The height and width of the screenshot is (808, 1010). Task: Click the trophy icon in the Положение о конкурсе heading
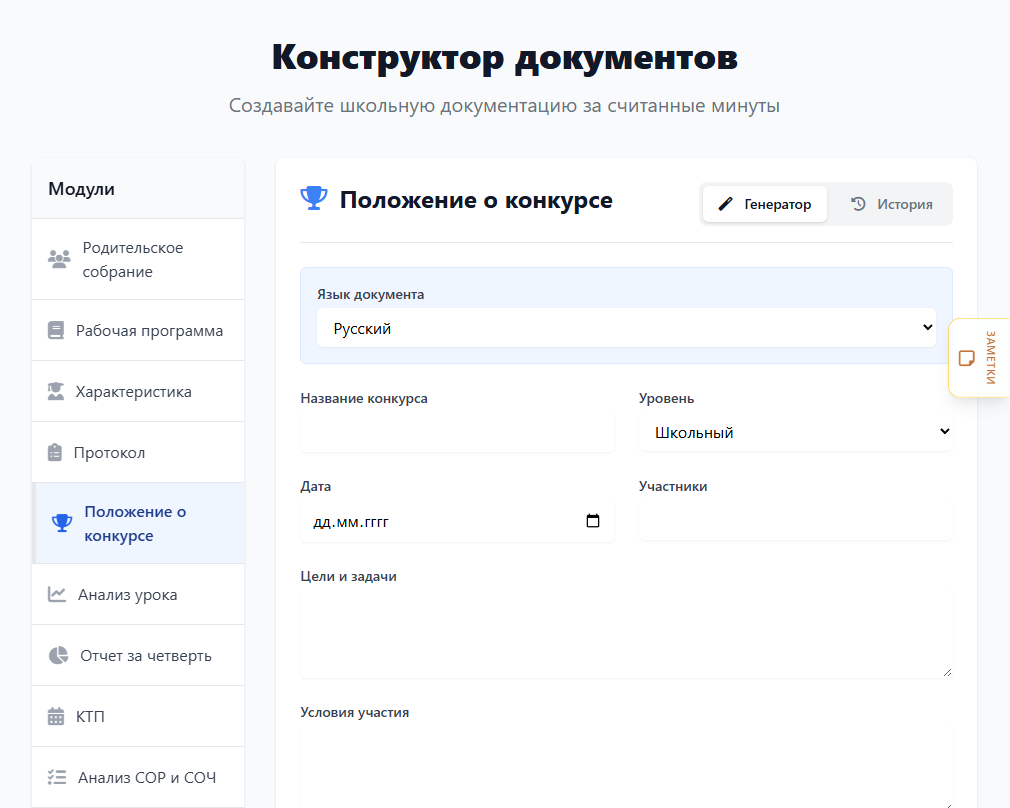314,198
